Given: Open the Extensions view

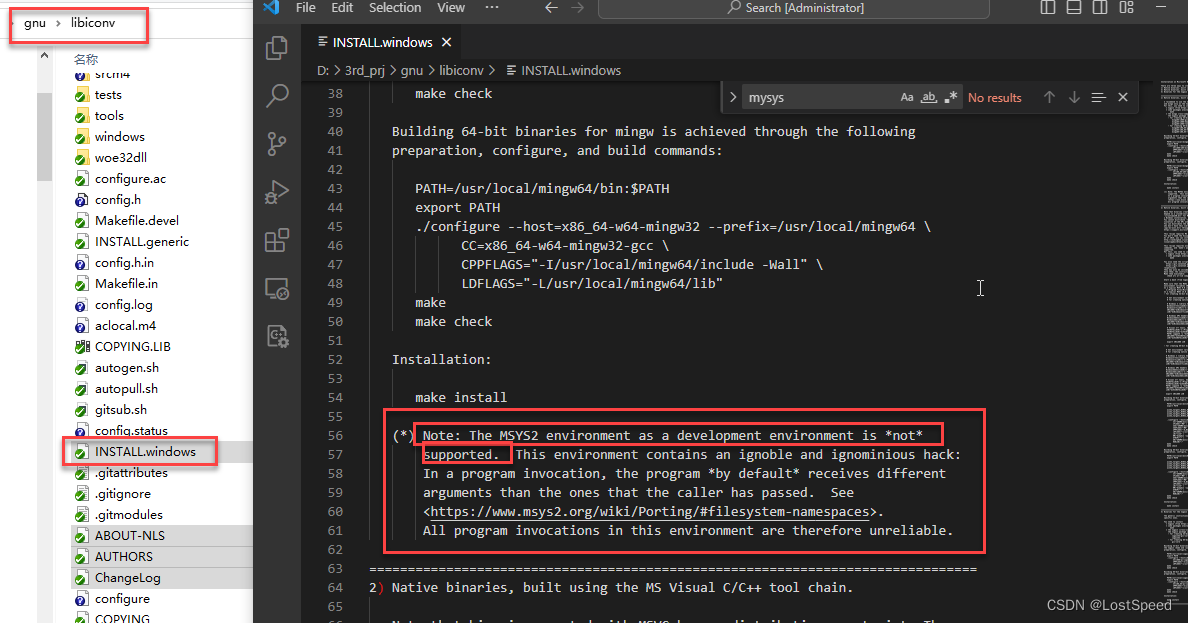Looking at the screenshot, I should [277, 239].
